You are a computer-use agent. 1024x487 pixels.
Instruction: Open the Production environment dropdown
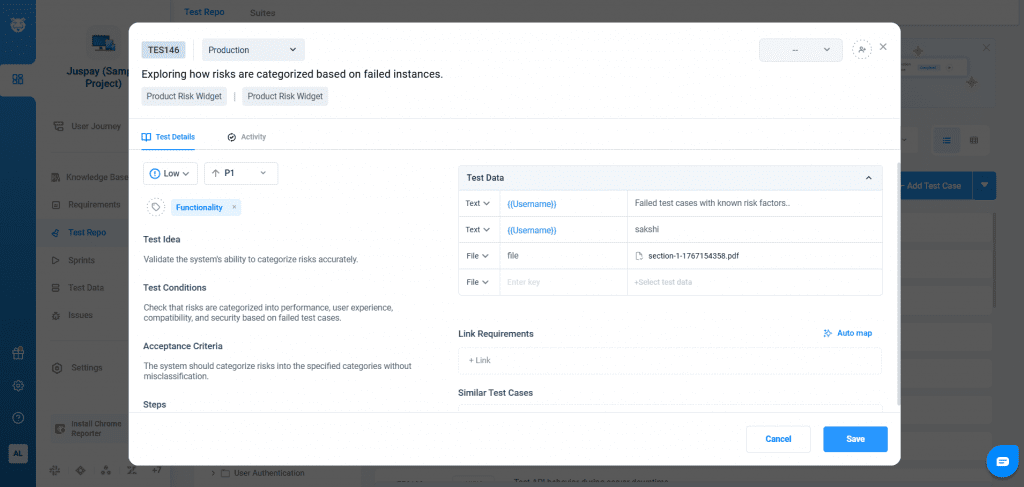tap(253, 49)
